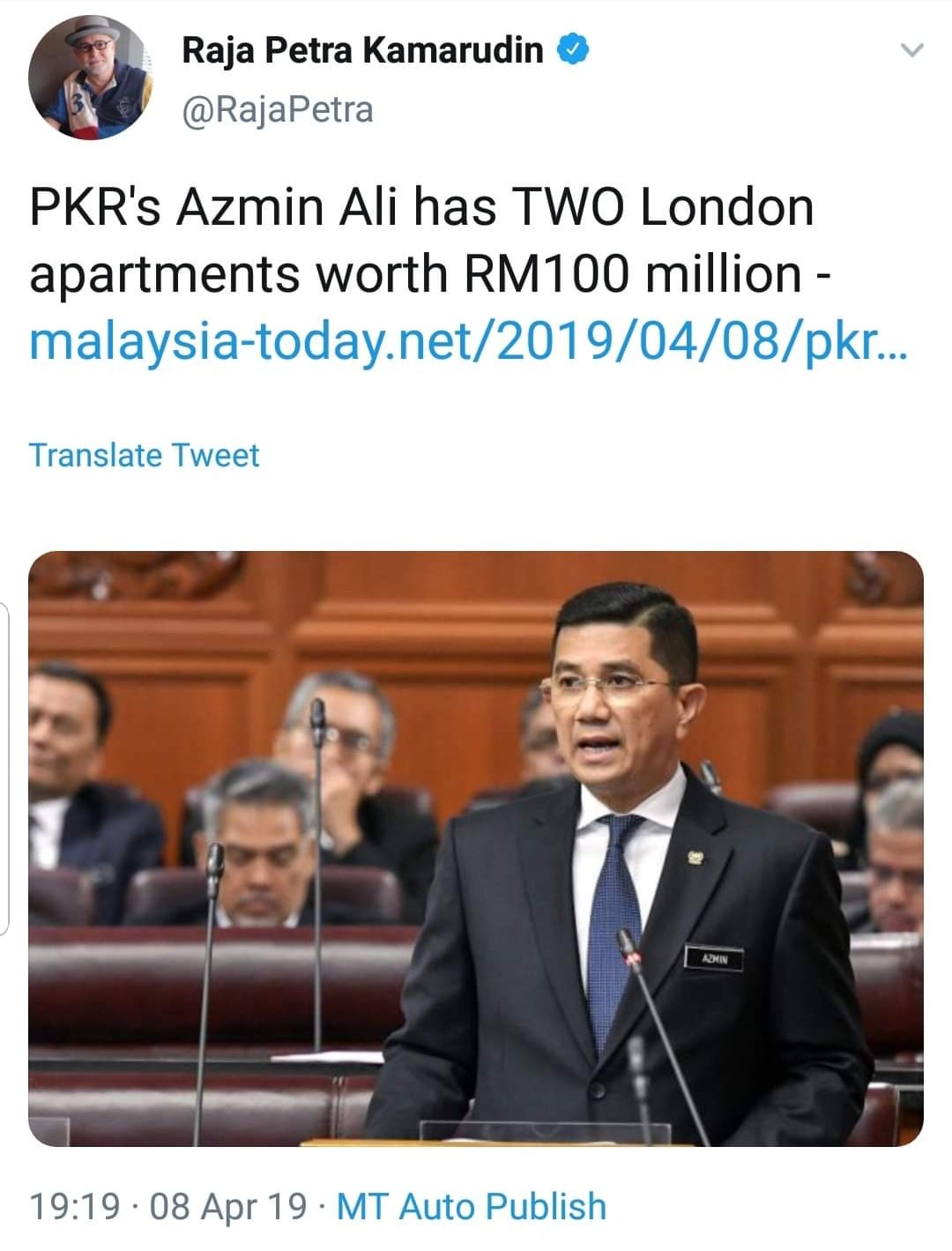Image resolution: width=952 pixels, height=1251 pixels.
Task: Open the @RajaPetra handle
Action: click(278, 110)
